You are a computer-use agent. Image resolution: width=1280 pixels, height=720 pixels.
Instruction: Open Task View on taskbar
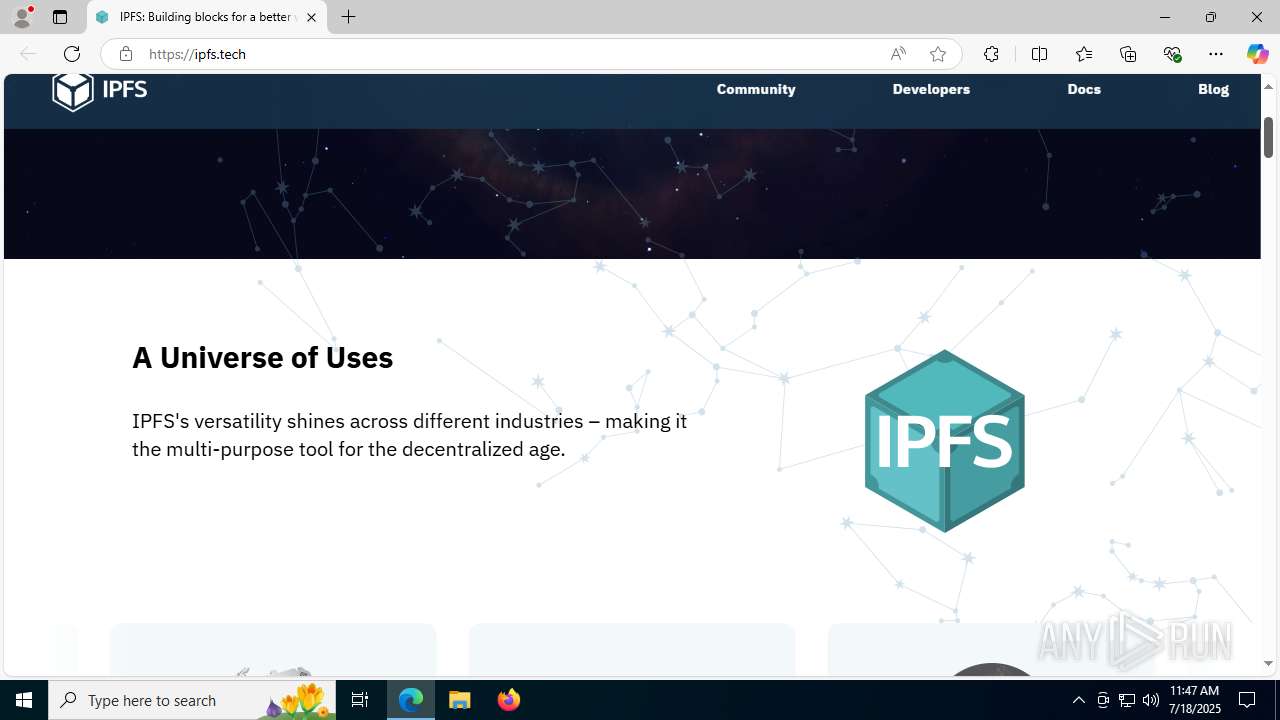(360, 700)
